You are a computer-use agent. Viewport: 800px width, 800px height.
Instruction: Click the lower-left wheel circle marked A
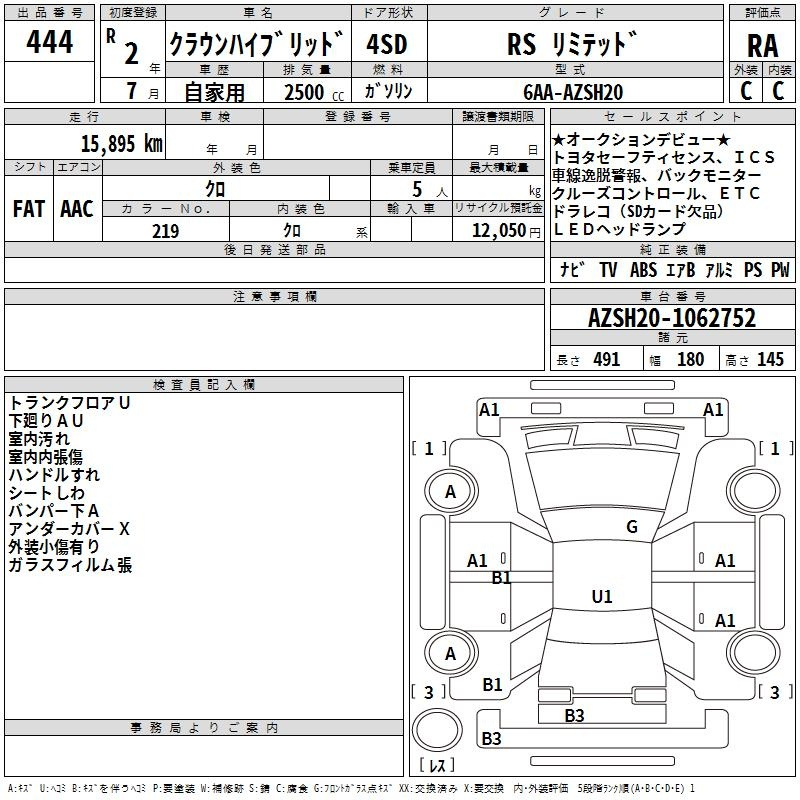(450, 654)
